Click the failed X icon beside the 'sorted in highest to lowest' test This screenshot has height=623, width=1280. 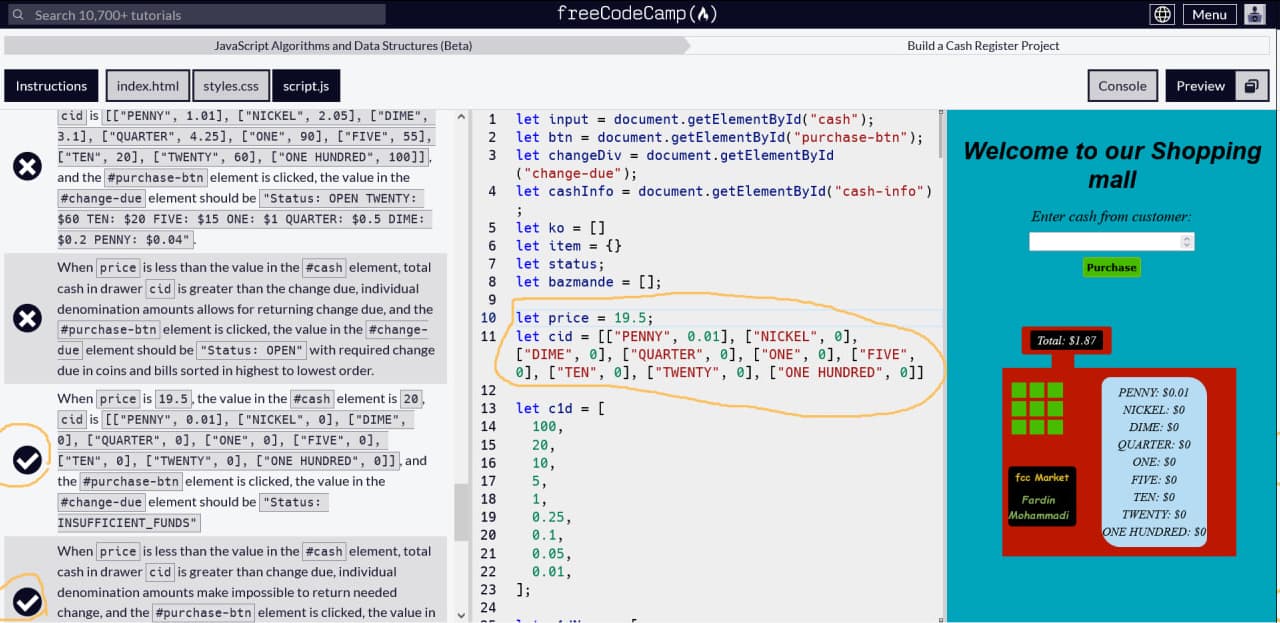pyautogui.click(x=27, y=319)
